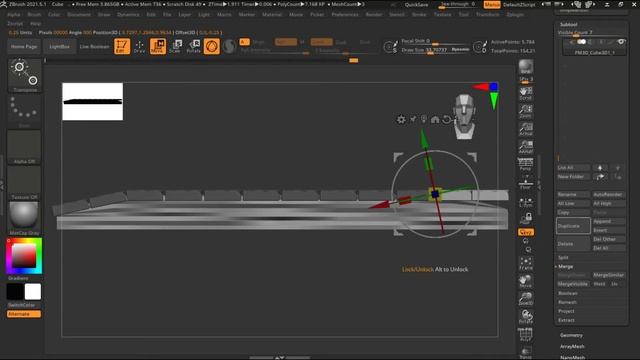This screenshot has height=360, width=640.
Task: Click the gizmo reset orientation icon
Action: click(447, 120)
